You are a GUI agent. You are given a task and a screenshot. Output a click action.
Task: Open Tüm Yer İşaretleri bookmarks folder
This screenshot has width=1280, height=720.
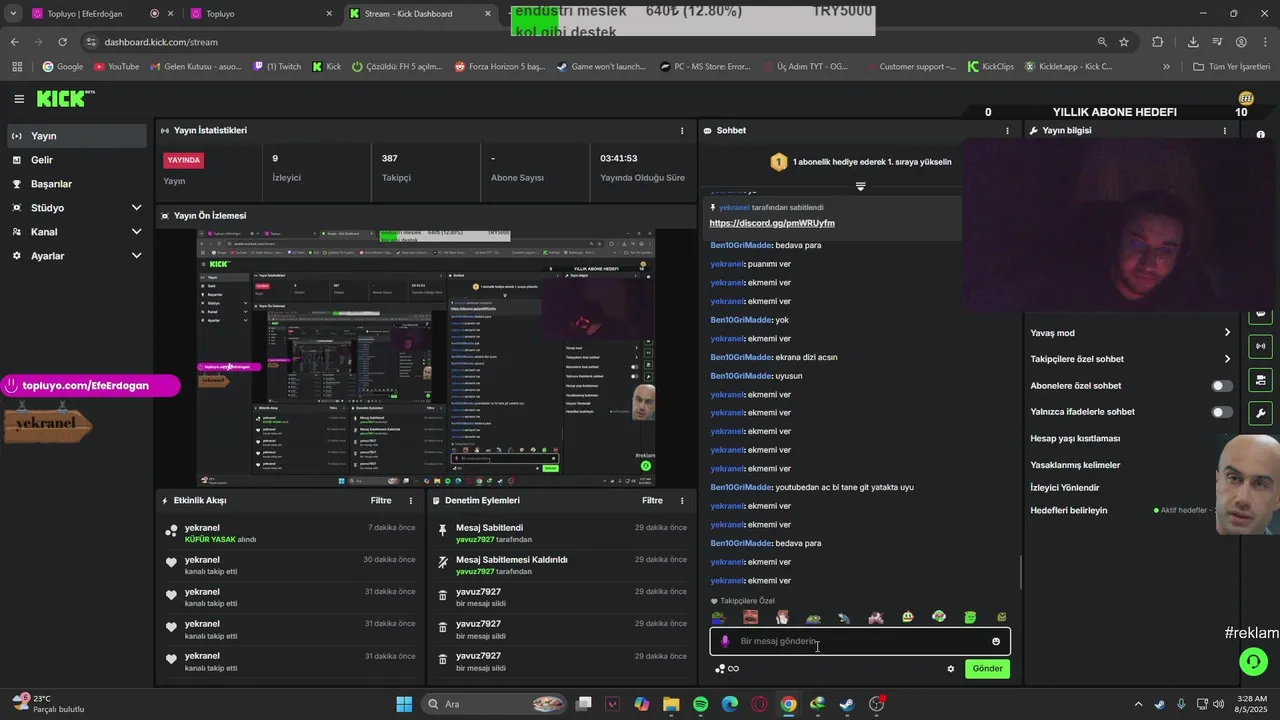click(x=1232, y=67)
